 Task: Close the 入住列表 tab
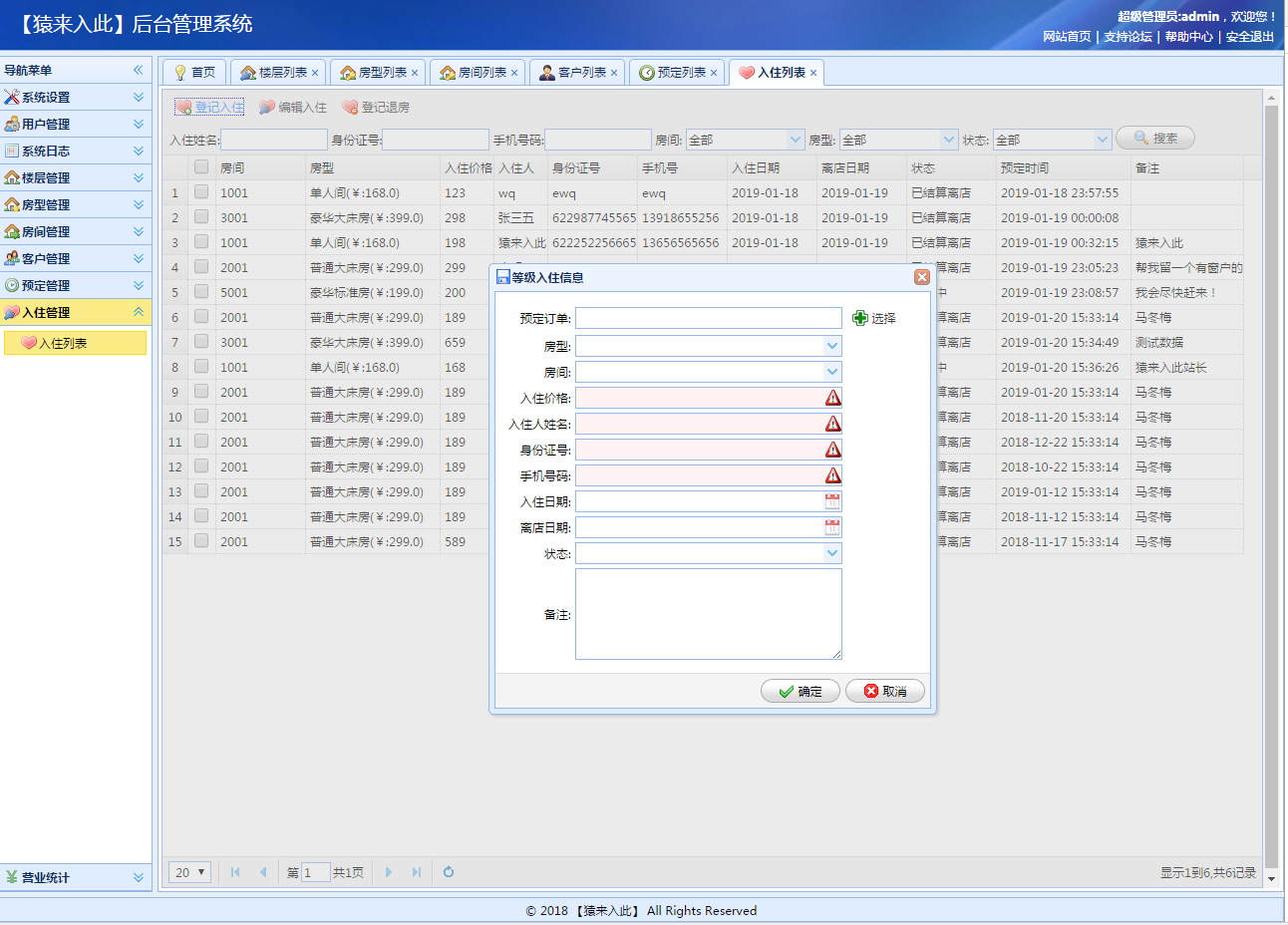(813, 73)
